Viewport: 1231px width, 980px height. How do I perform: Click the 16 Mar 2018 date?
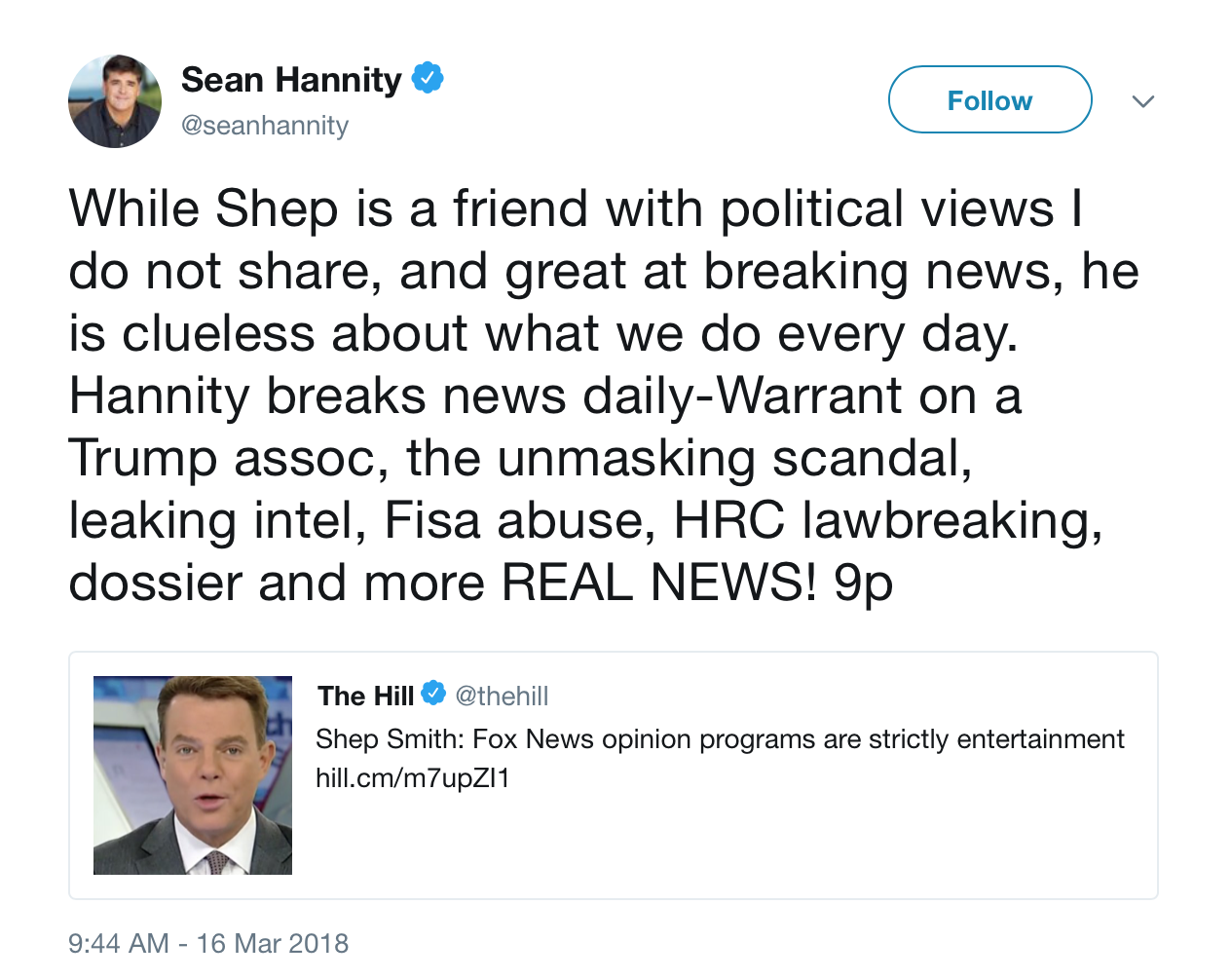(273, 943)
